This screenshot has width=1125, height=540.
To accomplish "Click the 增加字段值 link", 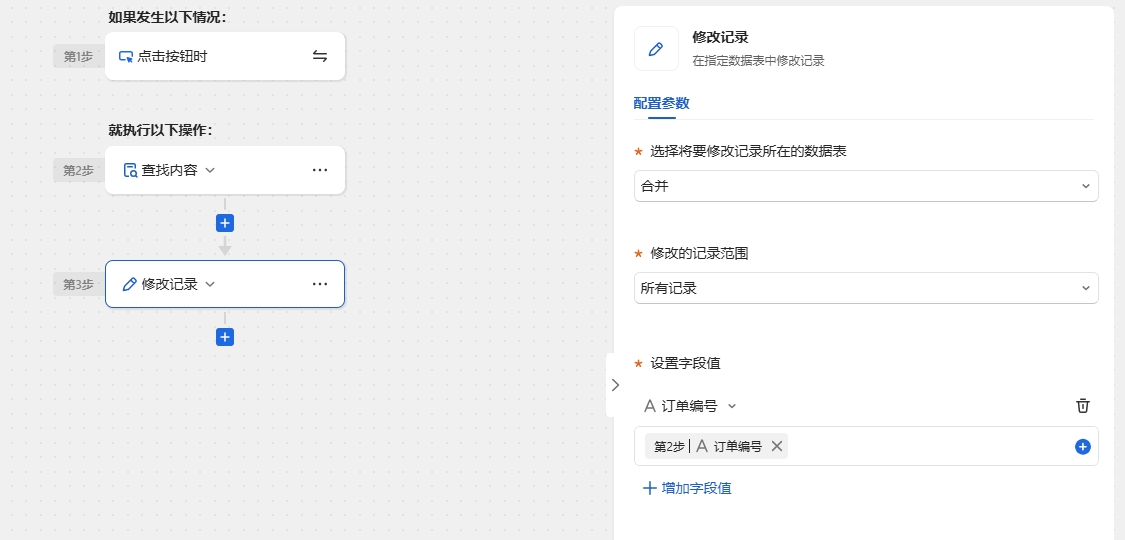I will click(687, 488).
